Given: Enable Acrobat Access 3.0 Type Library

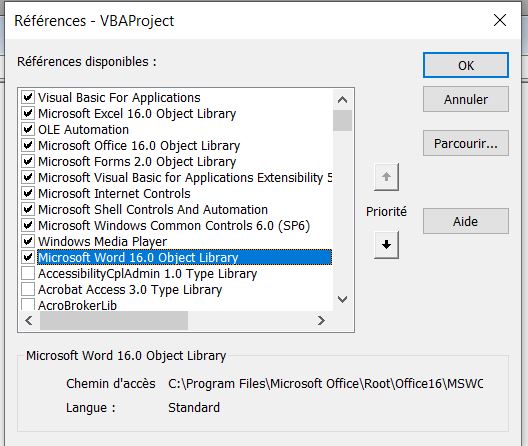Looking at the screenshot, I should tap(28, 289).
